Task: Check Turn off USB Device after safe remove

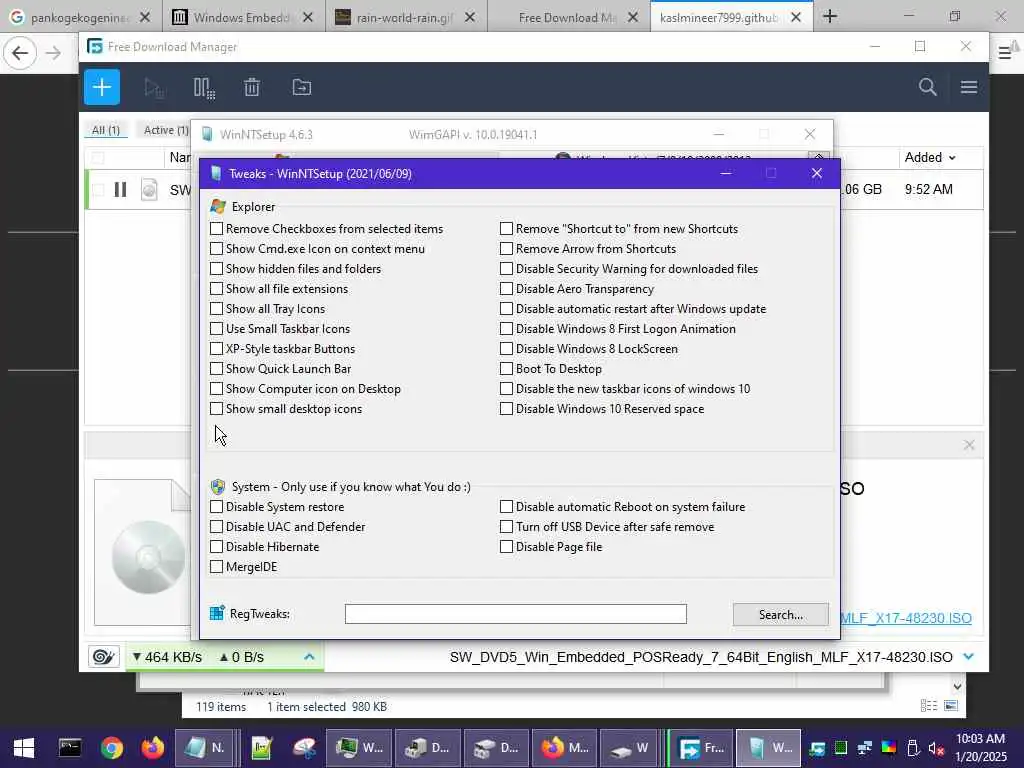Action: (x=506, y=526)
